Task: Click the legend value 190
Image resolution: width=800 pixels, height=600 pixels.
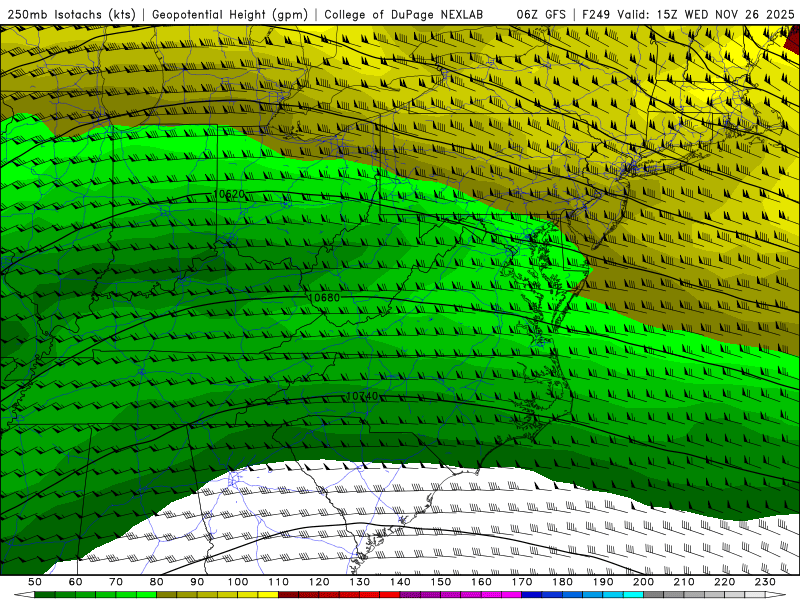Action: [603, 582]
